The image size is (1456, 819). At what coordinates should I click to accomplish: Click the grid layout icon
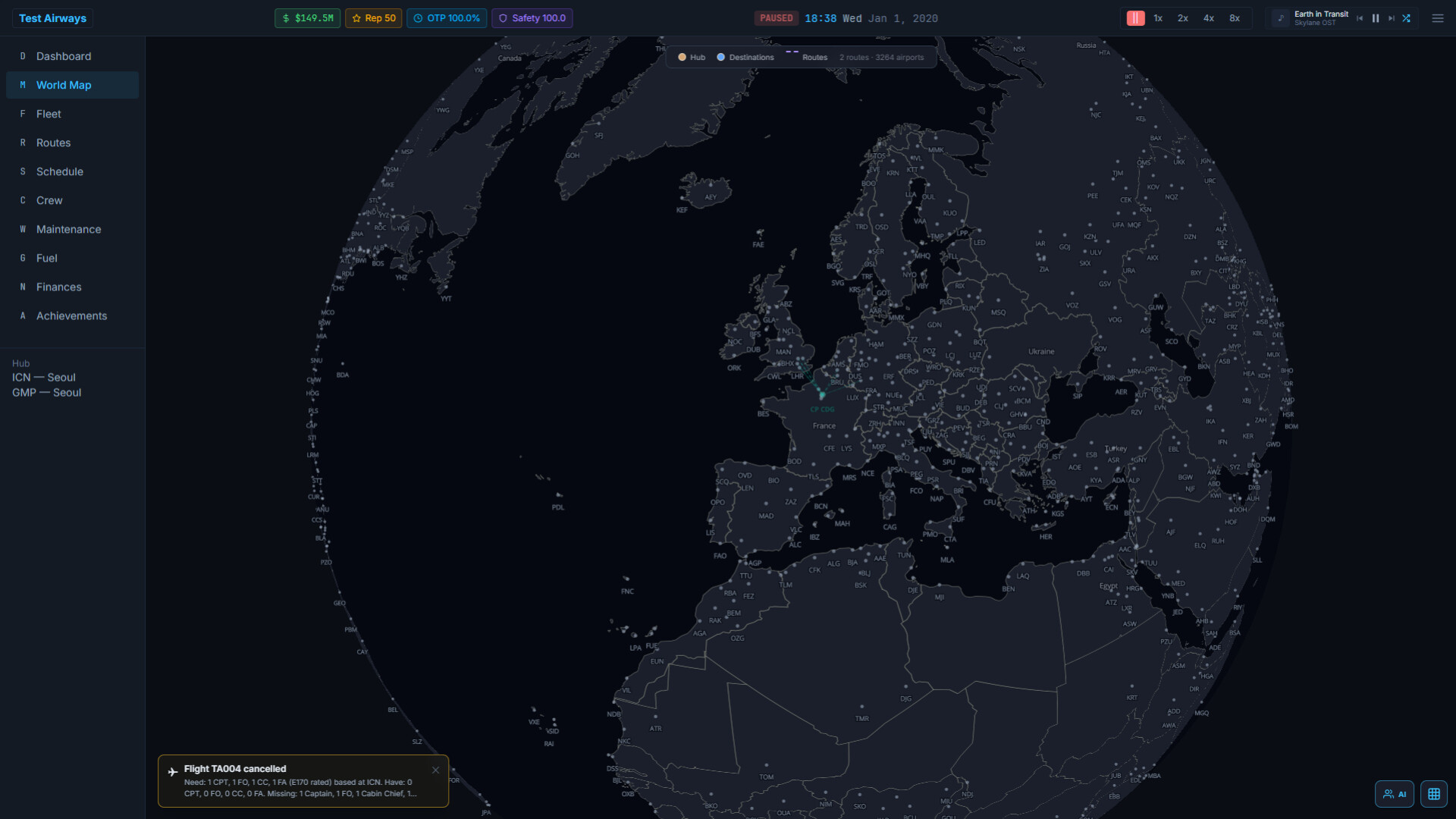click(1433, 794)
